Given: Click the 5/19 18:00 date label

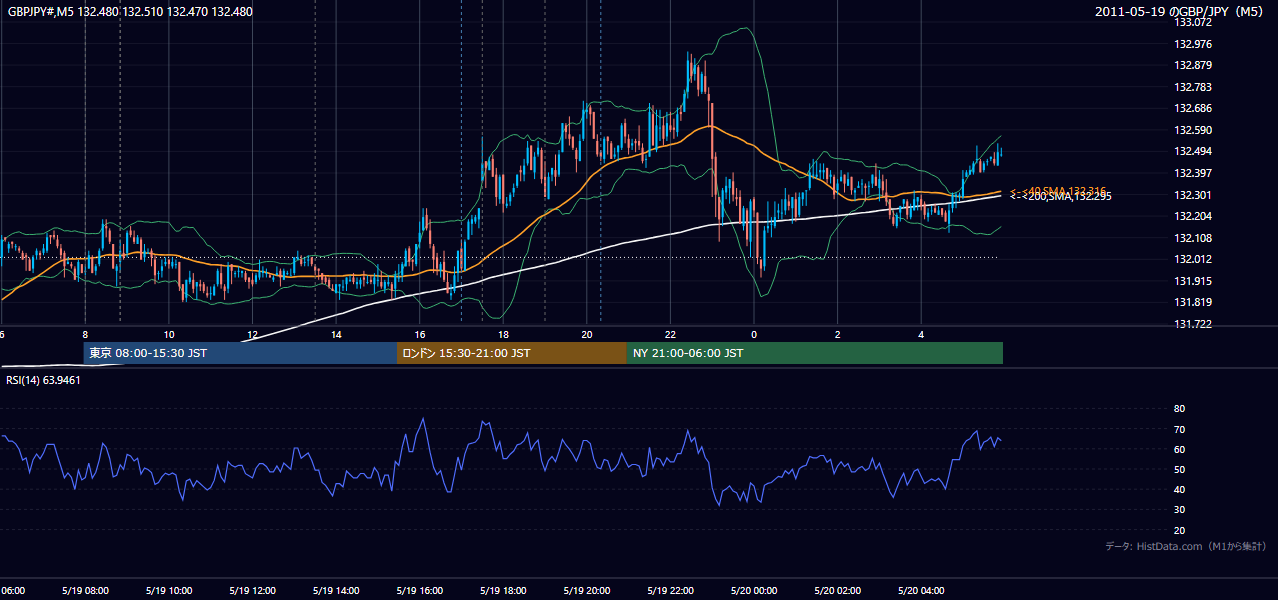Looking at the screenshot, I should [503, 591].
